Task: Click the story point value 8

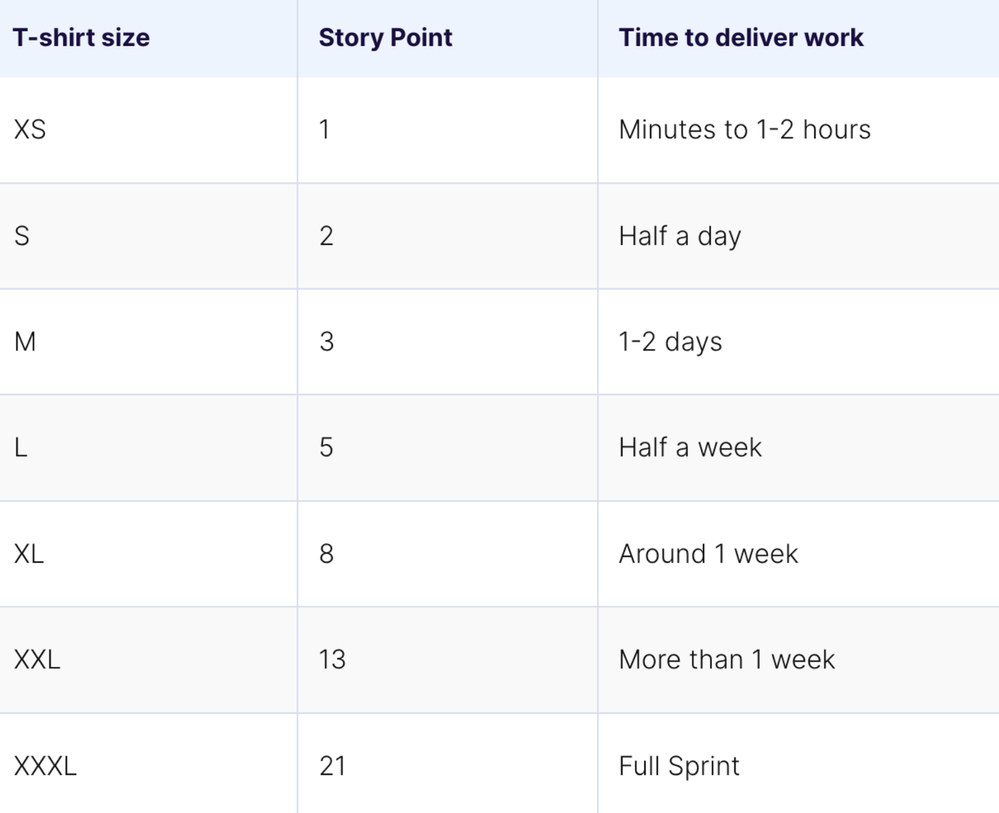Action: click(x=326, y=554)
